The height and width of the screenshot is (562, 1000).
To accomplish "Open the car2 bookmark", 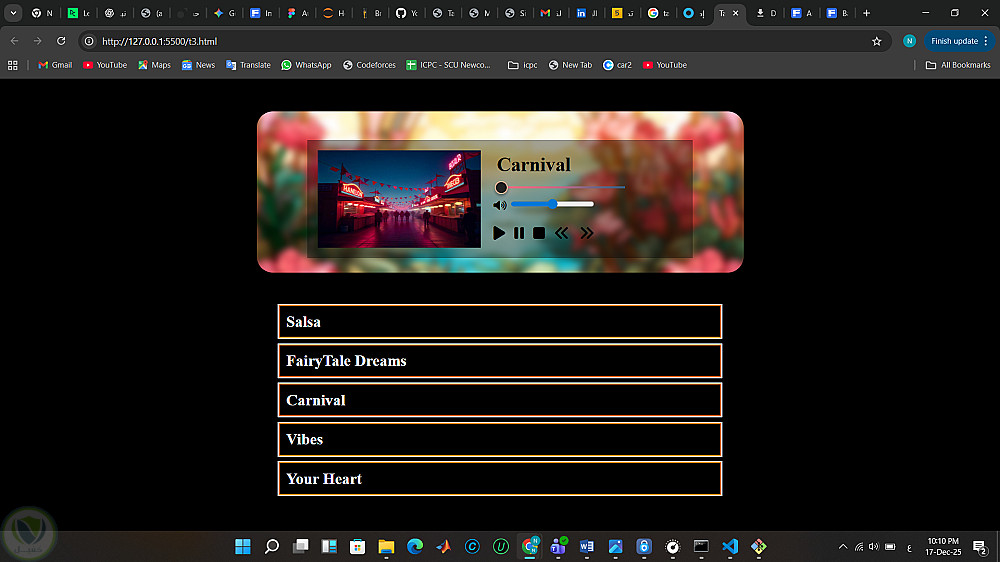I will point(617,65).
